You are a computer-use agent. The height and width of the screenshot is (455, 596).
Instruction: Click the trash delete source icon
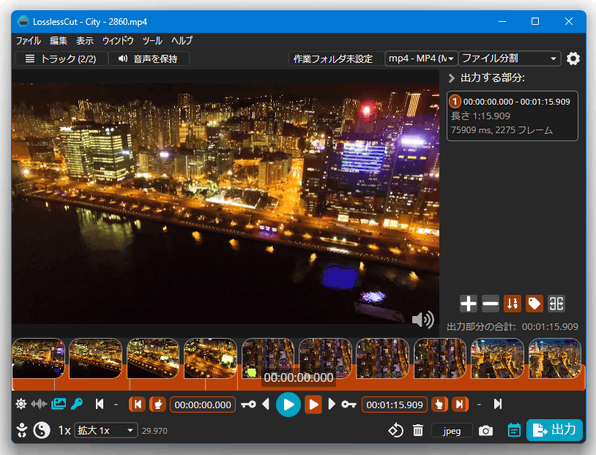tap(418, 430)
